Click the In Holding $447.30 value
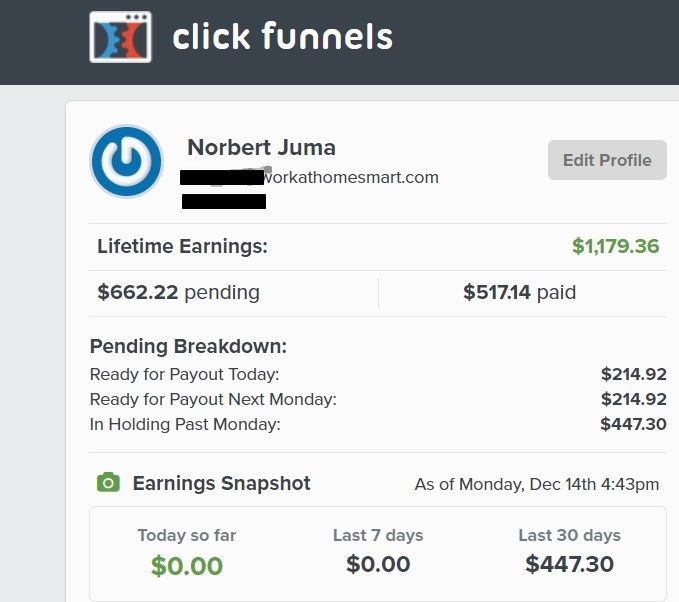Image resolution: width=679 pixels, height=602 pixels. pos(633,424)
